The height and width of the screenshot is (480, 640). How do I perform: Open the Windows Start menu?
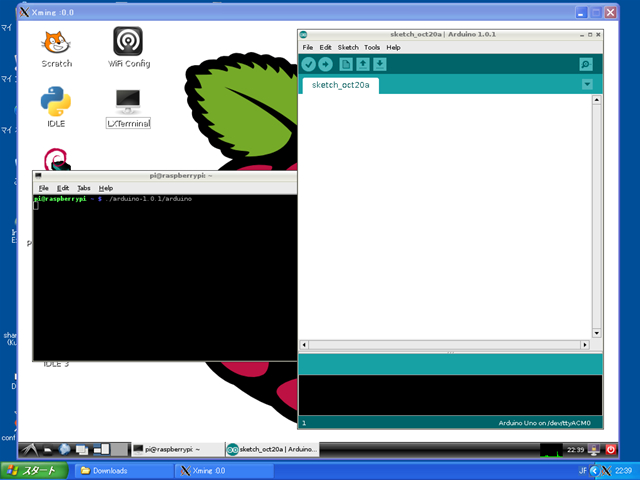point(34,470)
